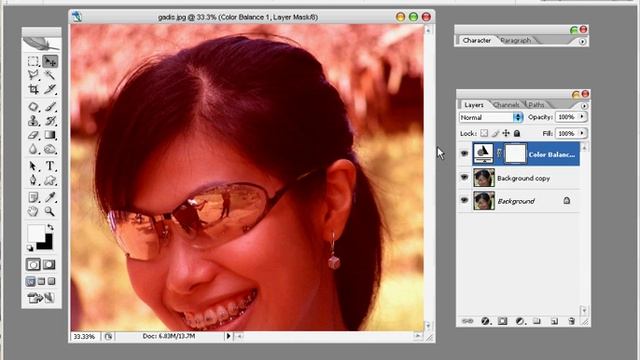Select the Rectangular Marquee tool
The image size is (640, 360).
point(33,61)
